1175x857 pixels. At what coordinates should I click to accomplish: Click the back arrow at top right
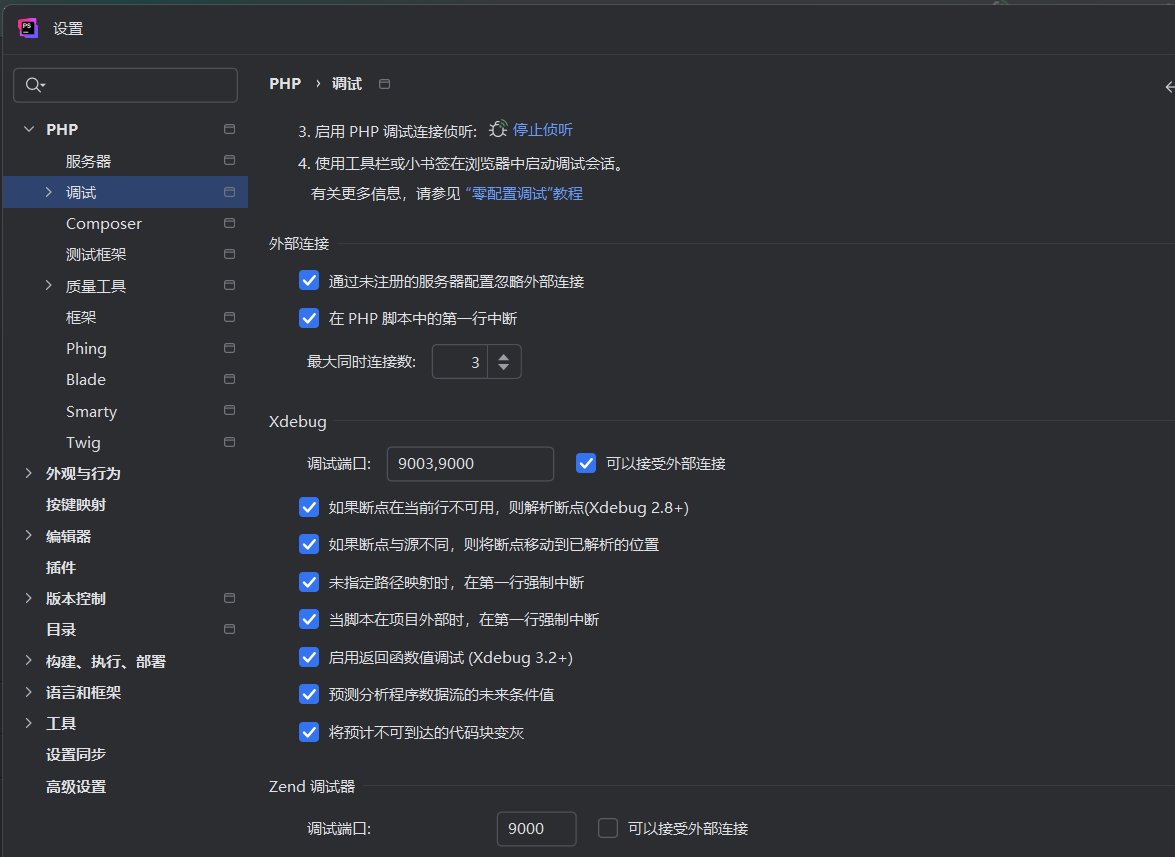coord(1169,87)
